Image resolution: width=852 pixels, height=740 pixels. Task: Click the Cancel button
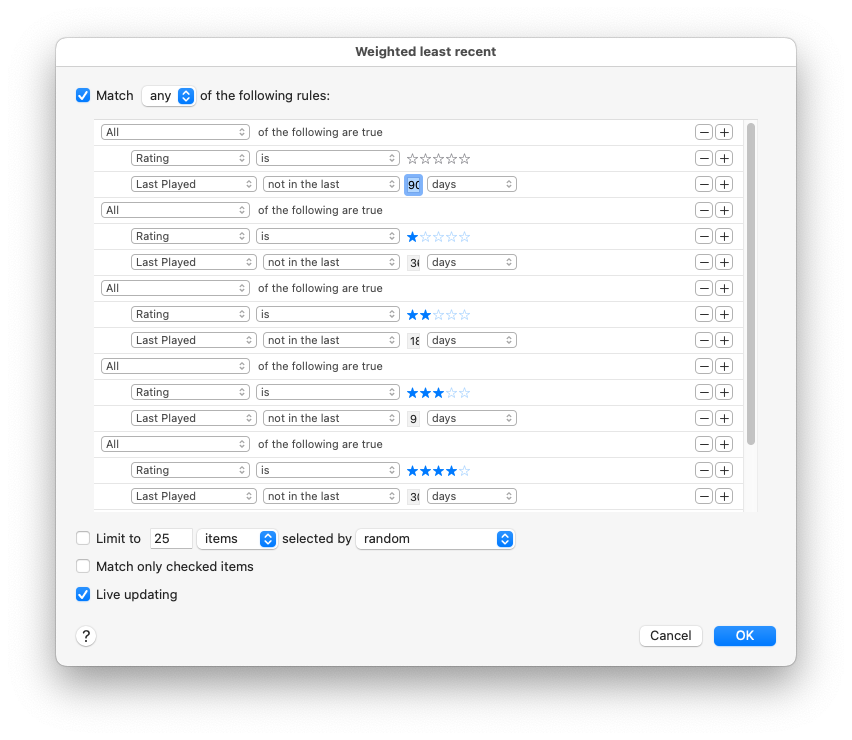click(670, 636)
